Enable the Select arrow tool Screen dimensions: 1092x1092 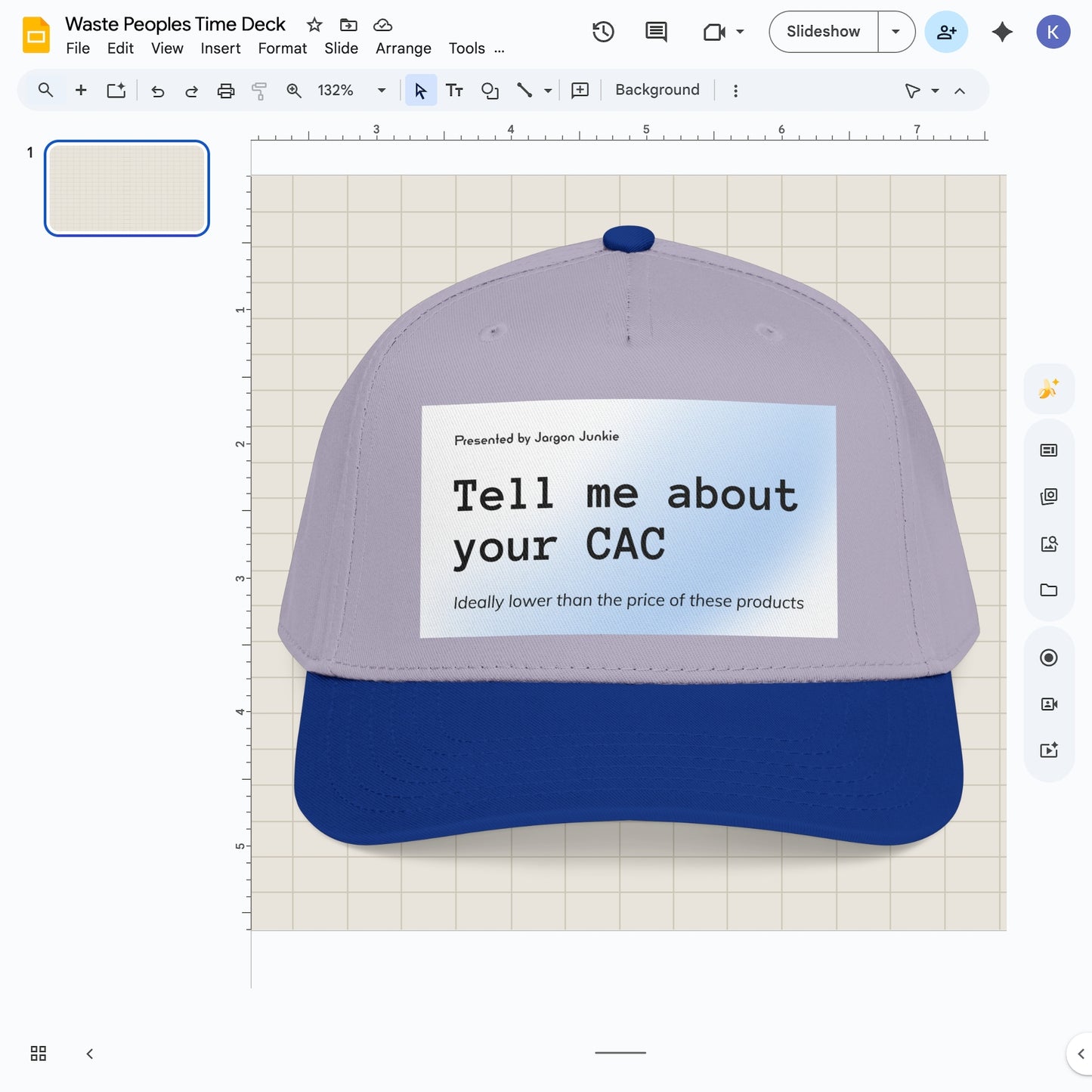pos(421,90)
